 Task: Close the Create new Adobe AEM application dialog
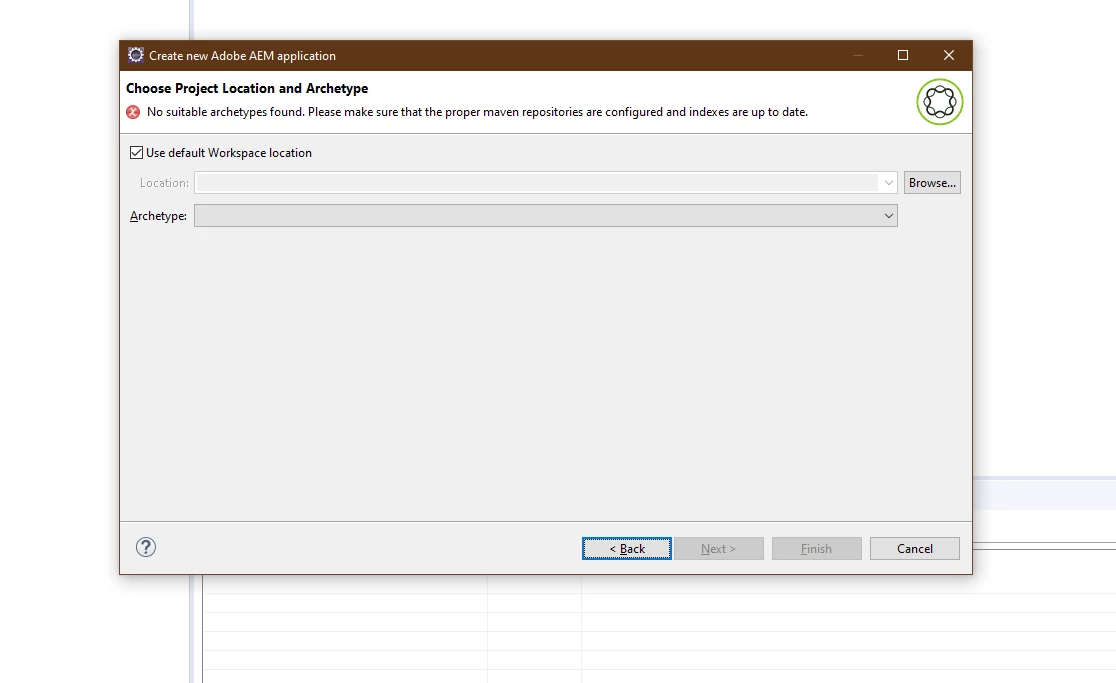point(949,55)
